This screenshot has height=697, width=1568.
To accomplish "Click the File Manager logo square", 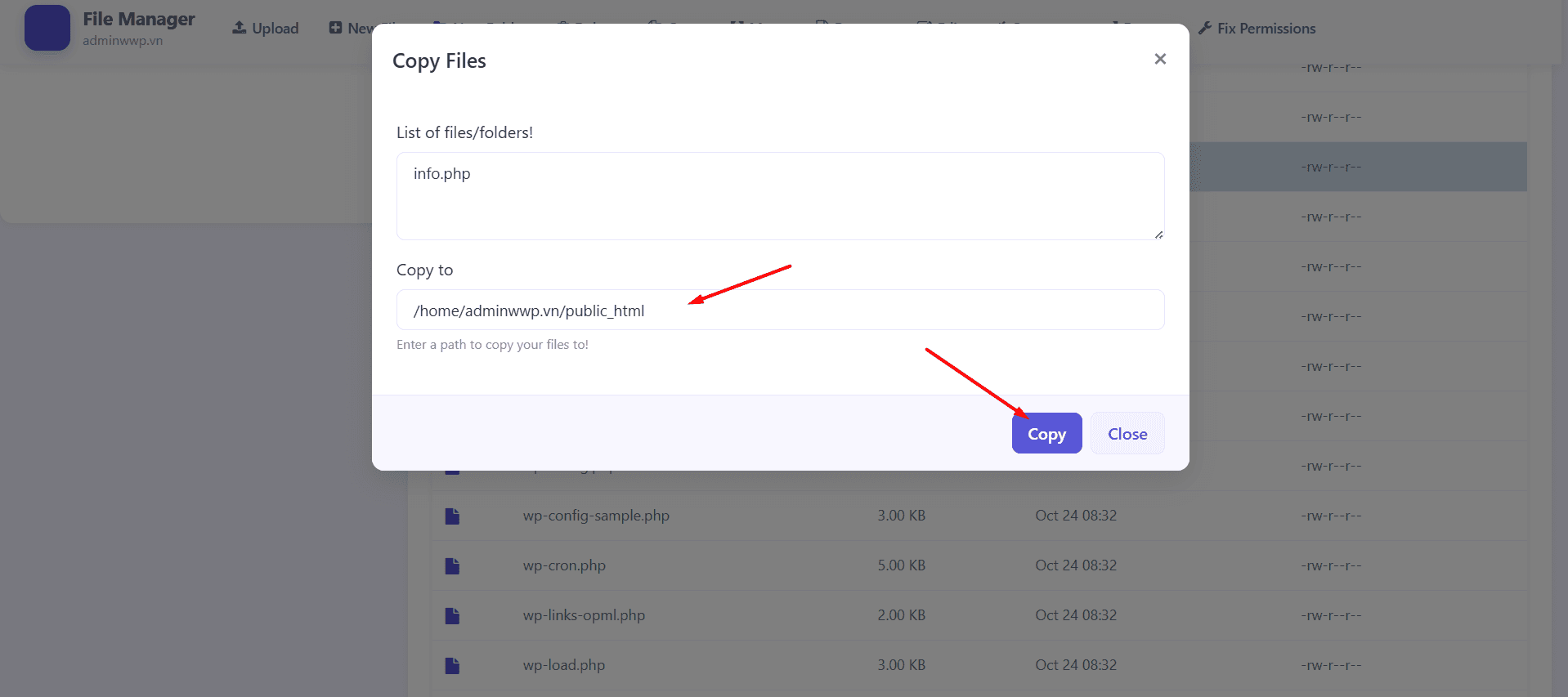I will (x=47, y=28).
